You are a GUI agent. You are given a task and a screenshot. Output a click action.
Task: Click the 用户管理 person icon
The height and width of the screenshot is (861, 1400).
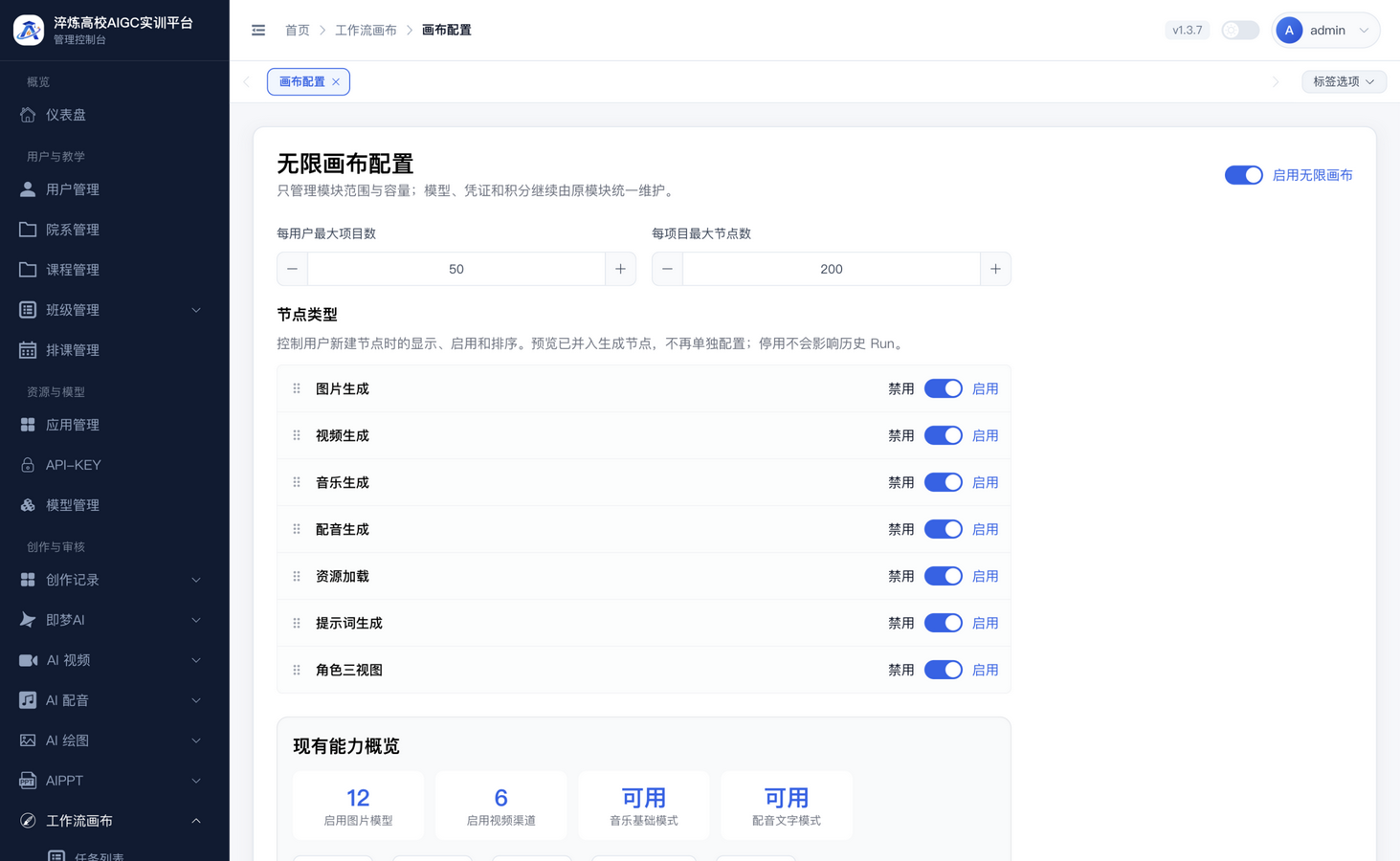click(x=28, y=189)
